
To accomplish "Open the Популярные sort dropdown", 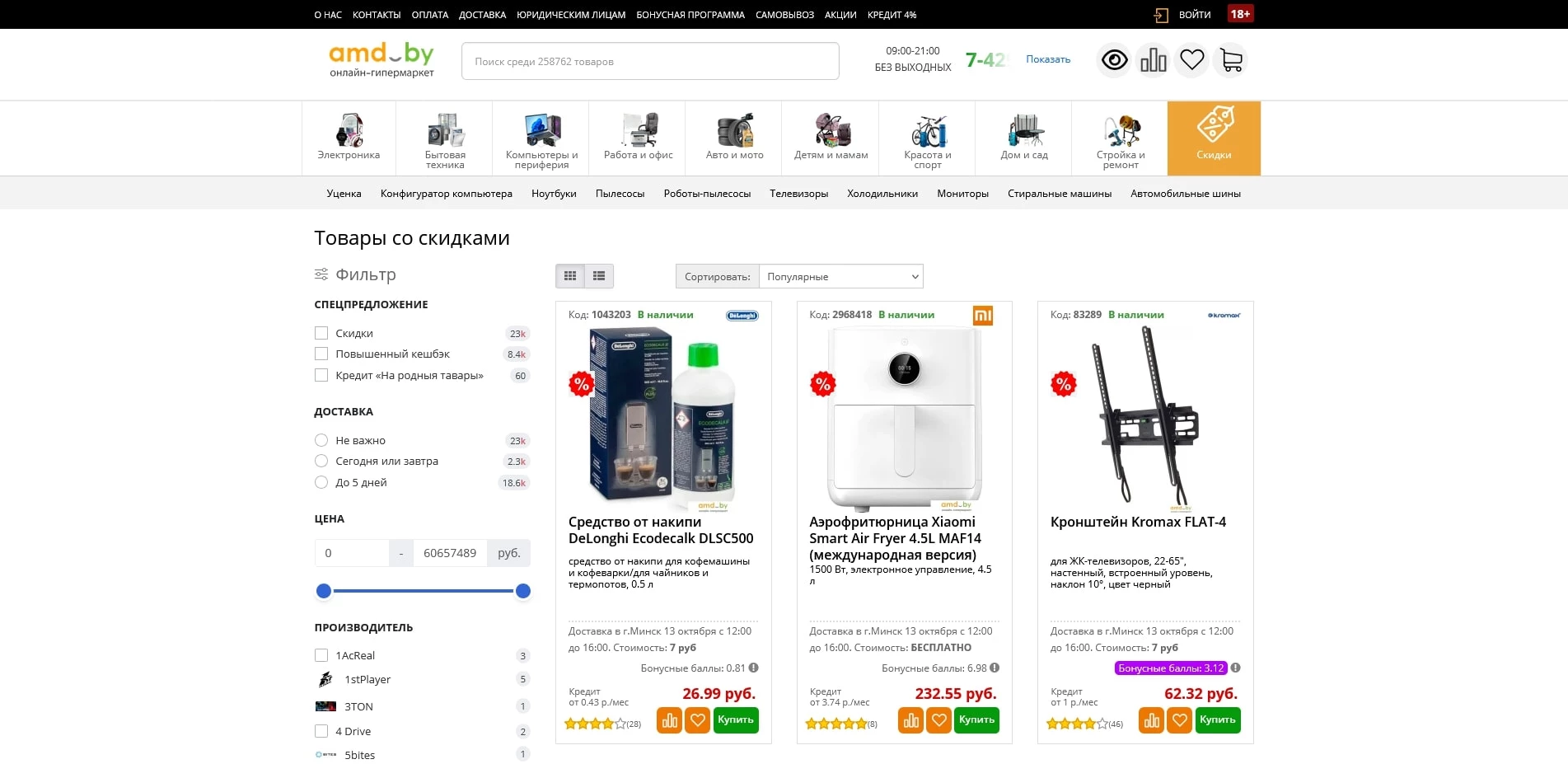I will tap(840, 277).
